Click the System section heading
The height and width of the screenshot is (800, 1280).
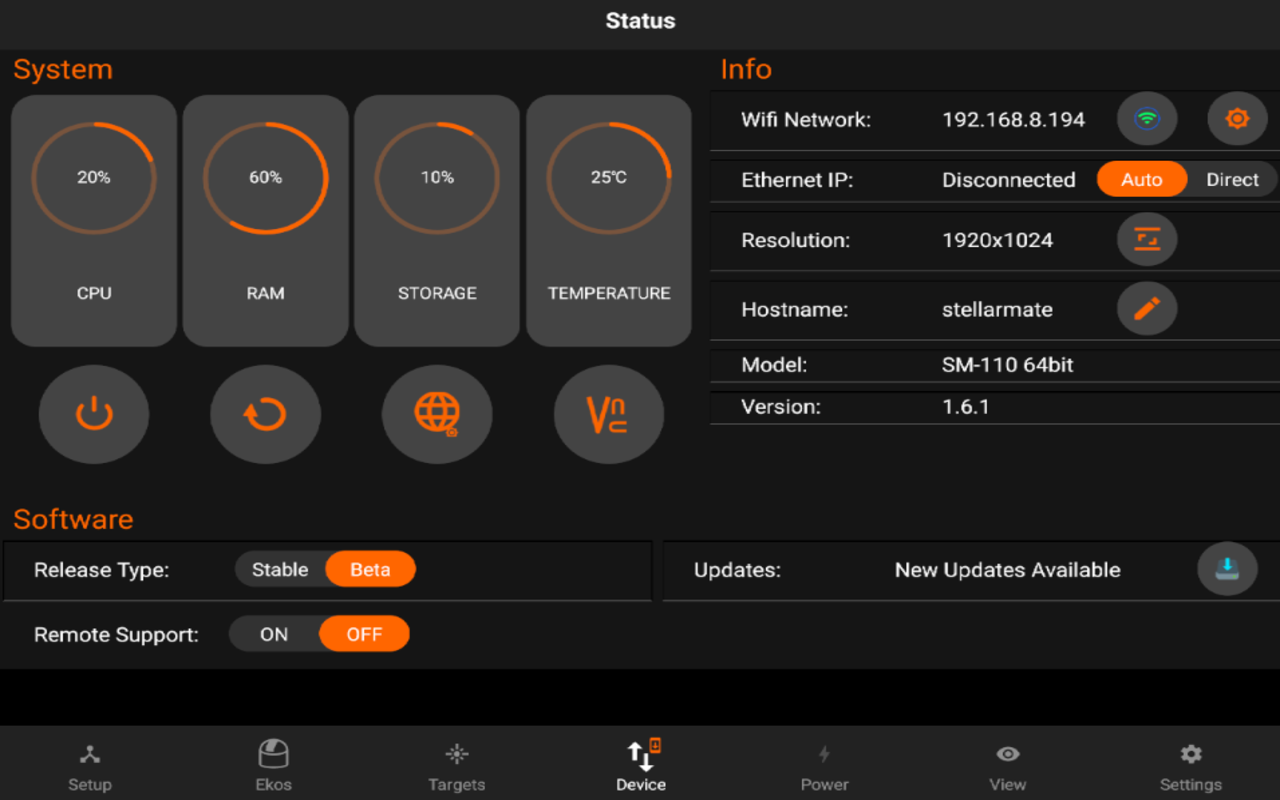pyautogui.click(x=63, y=70)
